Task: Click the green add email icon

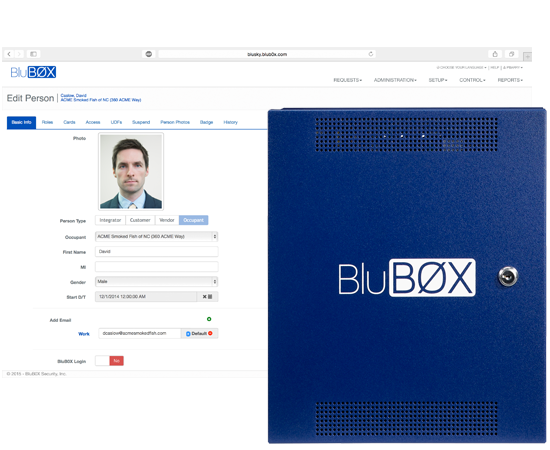Action: [209, 319]
